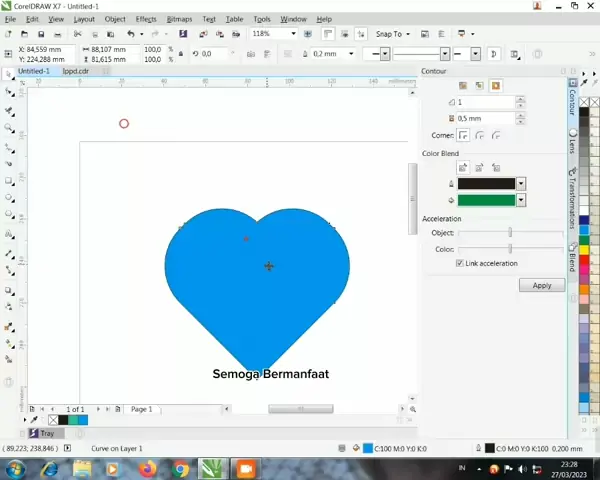The image size is (600, 480).
Task: Open the Bitmaps menu
Action: pyautogui.click(x=179, y=19)
